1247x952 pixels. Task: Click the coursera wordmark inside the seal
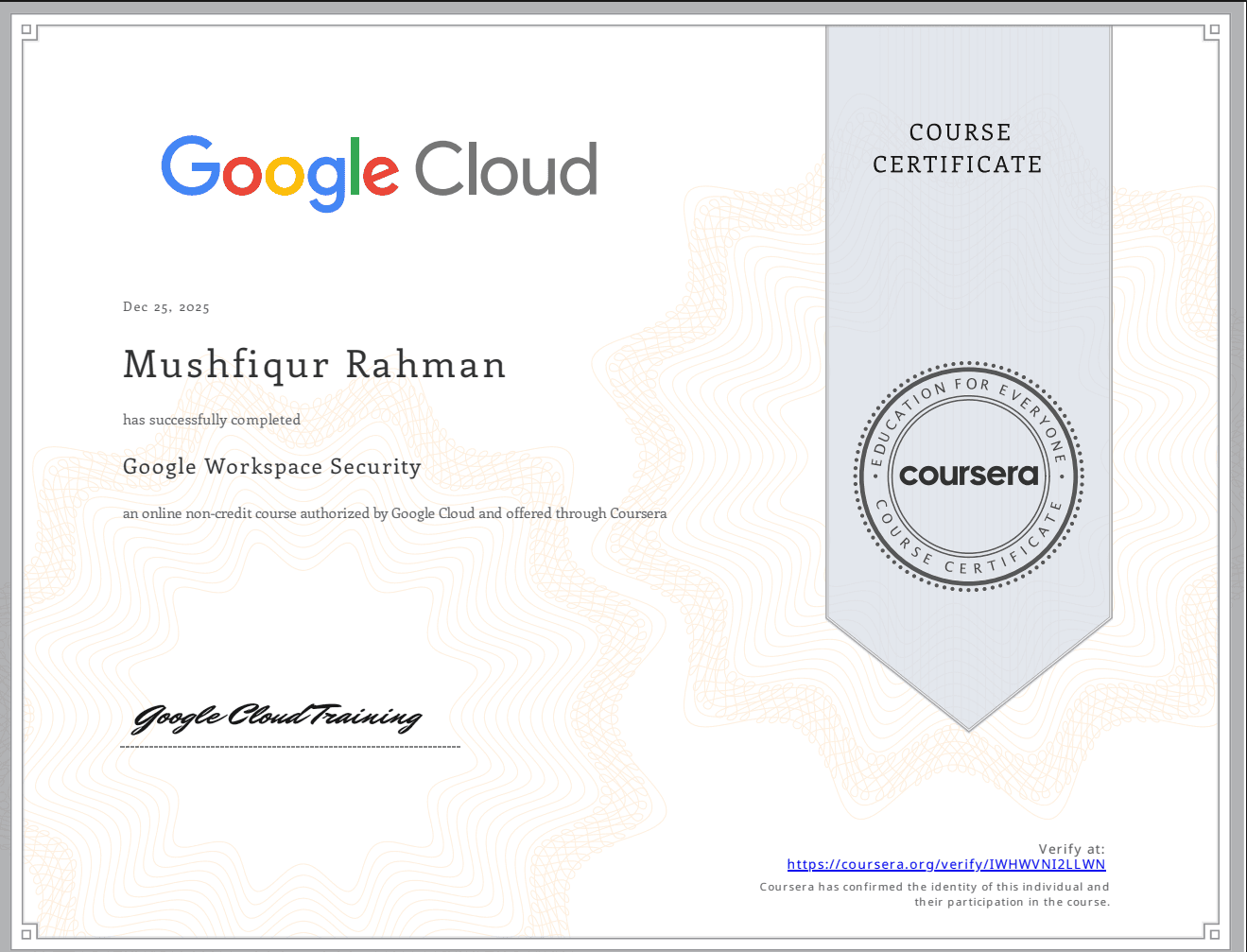click(x=967, y=475)
